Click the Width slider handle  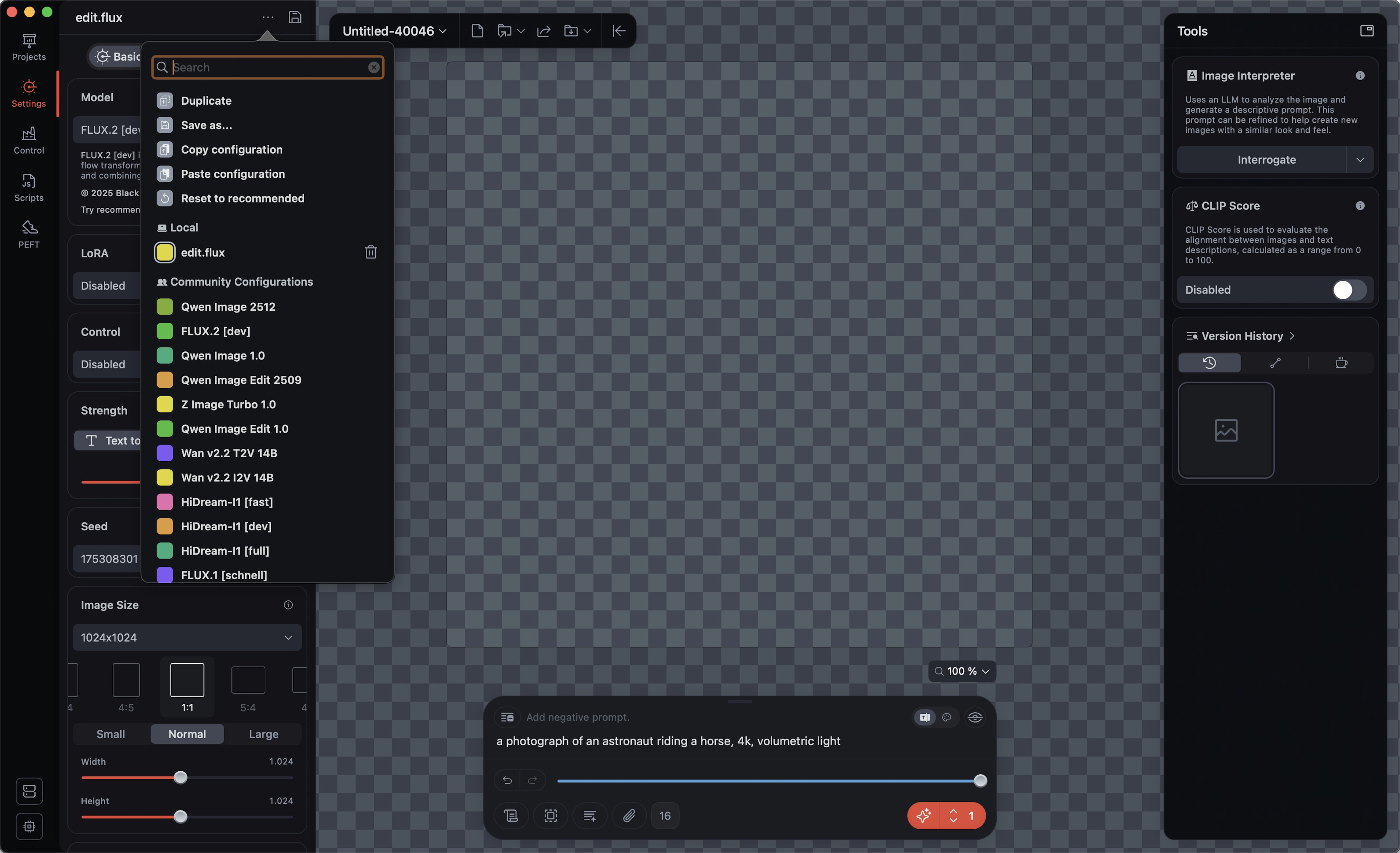tap(180, 777)
